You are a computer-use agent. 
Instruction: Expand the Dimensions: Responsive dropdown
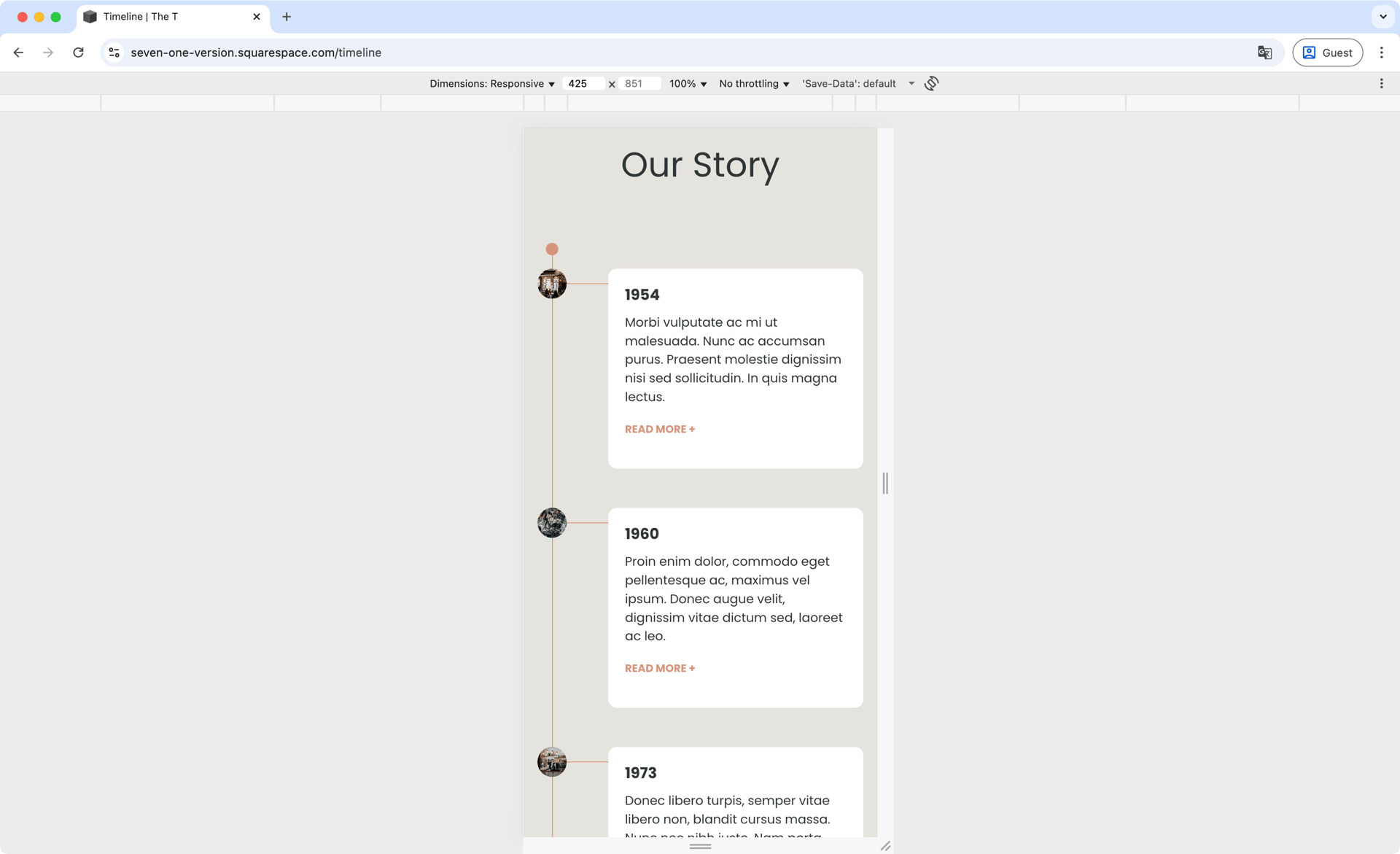pyautogui.click(x=492, y=83)
